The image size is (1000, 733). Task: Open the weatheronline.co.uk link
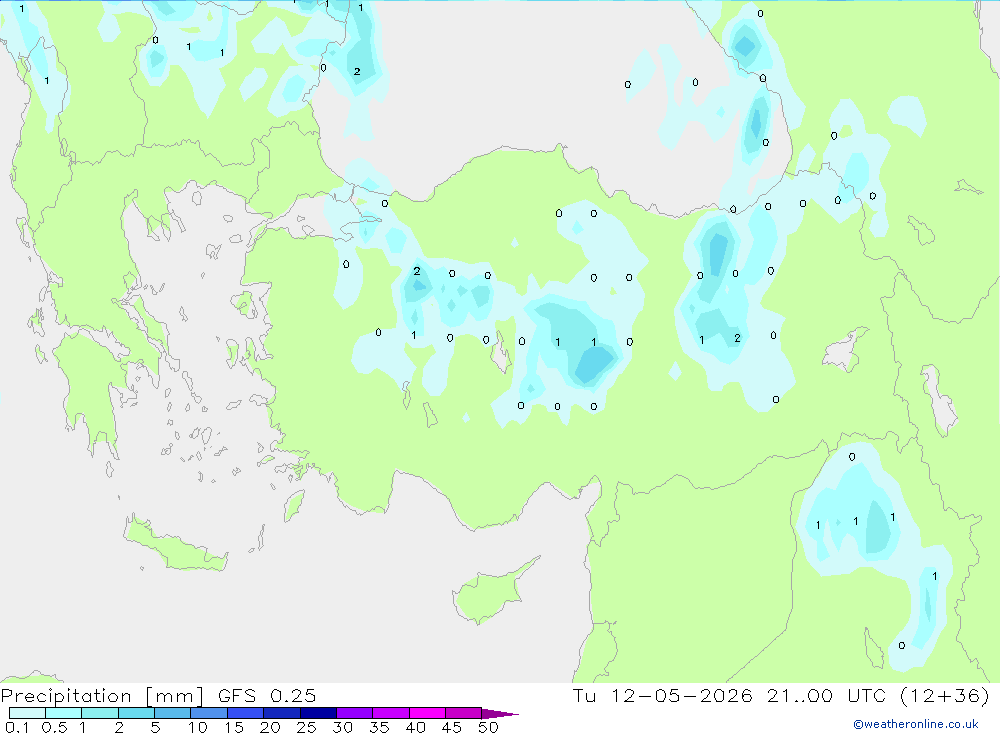coord(916,724)
